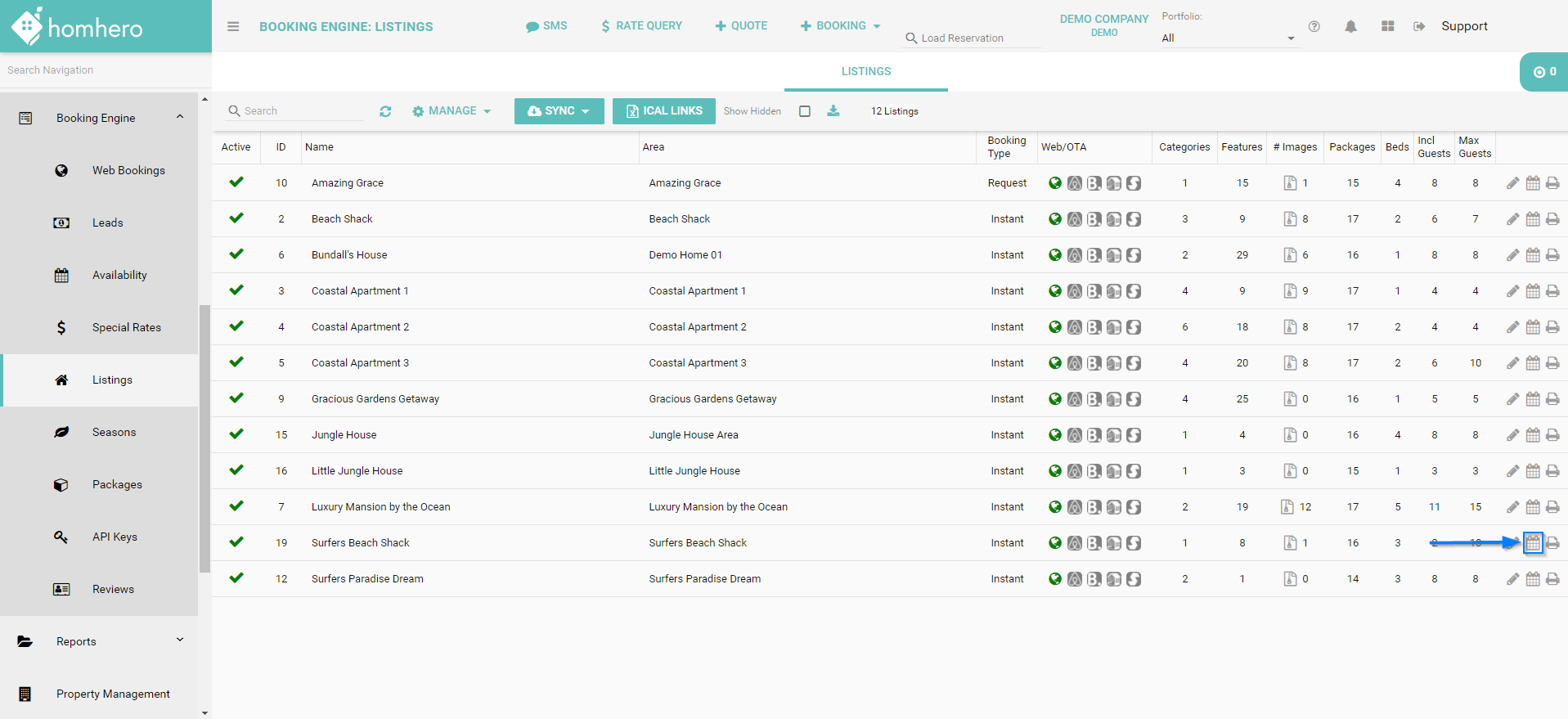Viewport: 1568px width, 719px height.
Task: Edit Coastal Apartment 1 pencil icon
Action: point(1512,291)
